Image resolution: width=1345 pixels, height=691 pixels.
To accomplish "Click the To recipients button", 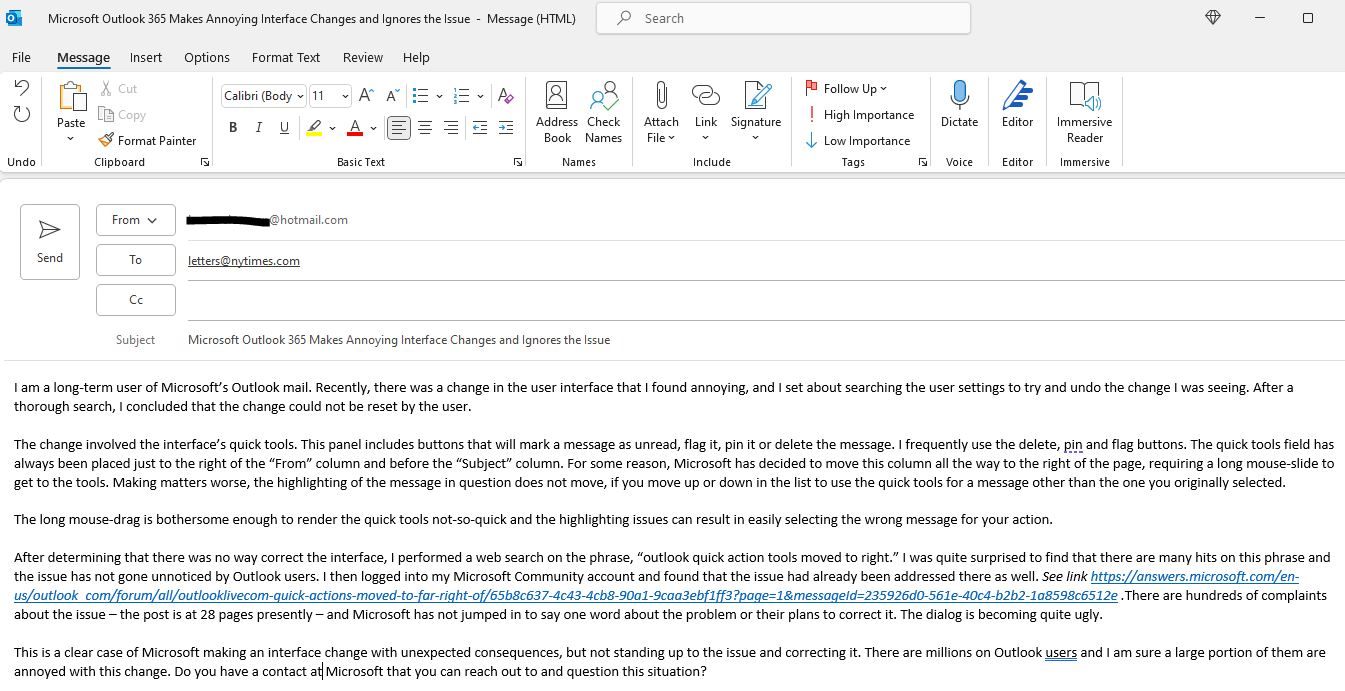I will coord(136,260).
